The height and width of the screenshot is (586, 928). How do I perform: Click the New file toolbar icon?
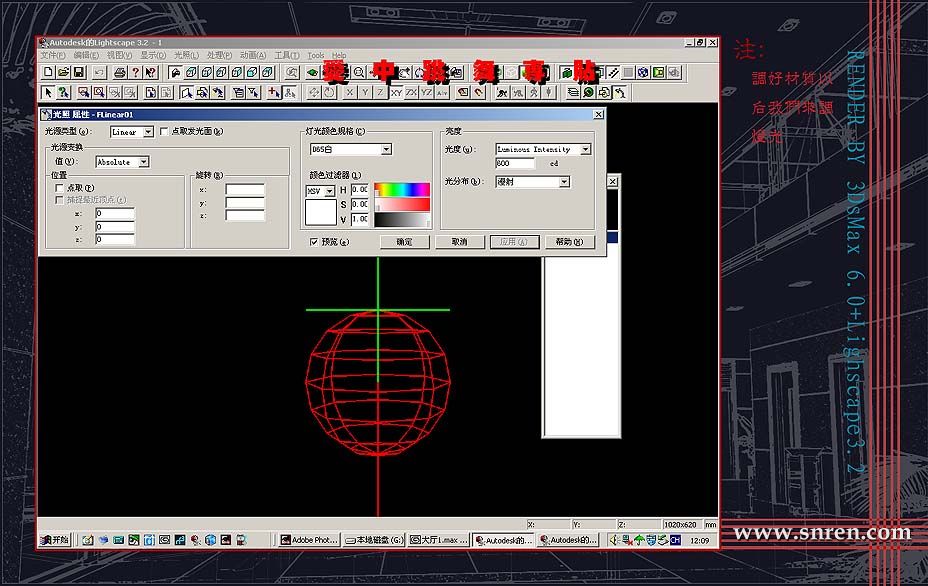[48, 72]
